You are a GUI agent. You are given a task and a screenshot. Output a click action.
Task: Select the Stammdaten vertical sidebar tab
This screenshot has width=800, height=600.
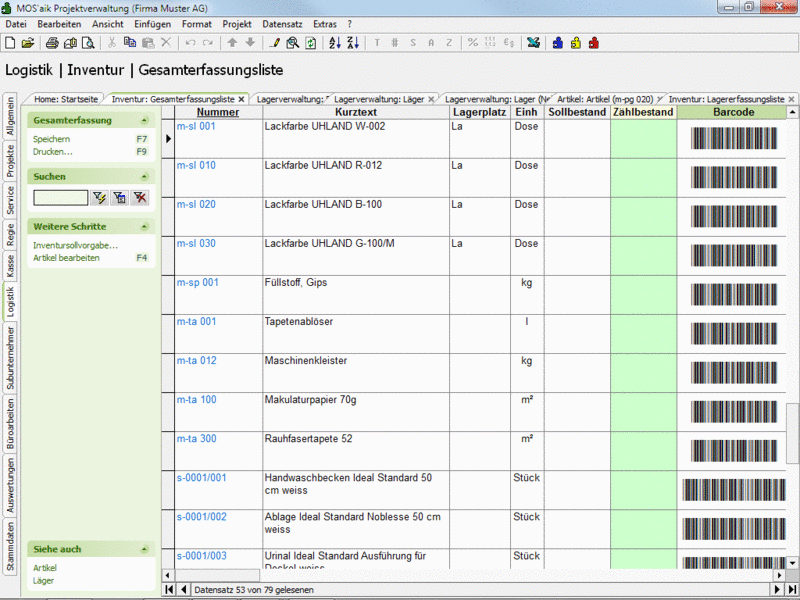click(10, 546)
